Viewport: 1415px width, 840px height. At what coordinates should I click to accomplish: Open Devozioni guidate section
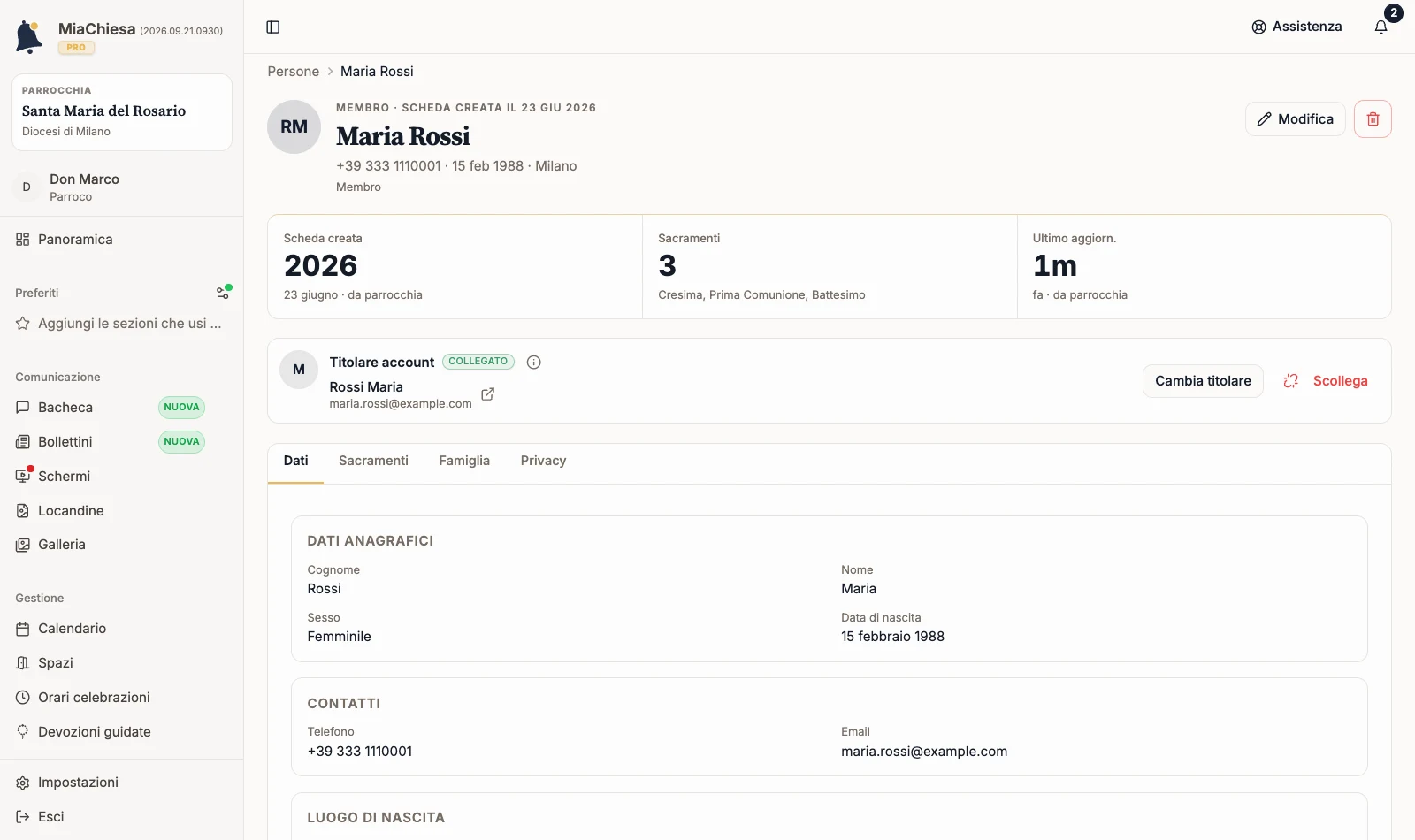click(x=121, y=732)
